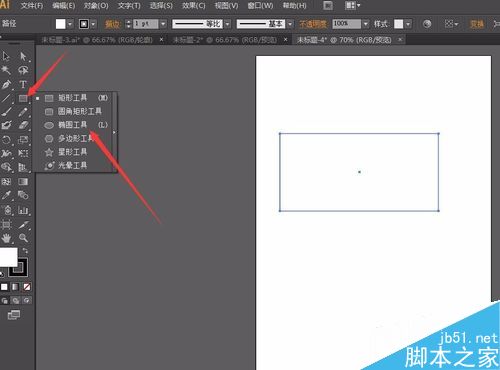
Task: Select the Column Graph tool
Action: click(x=23, y=210)
